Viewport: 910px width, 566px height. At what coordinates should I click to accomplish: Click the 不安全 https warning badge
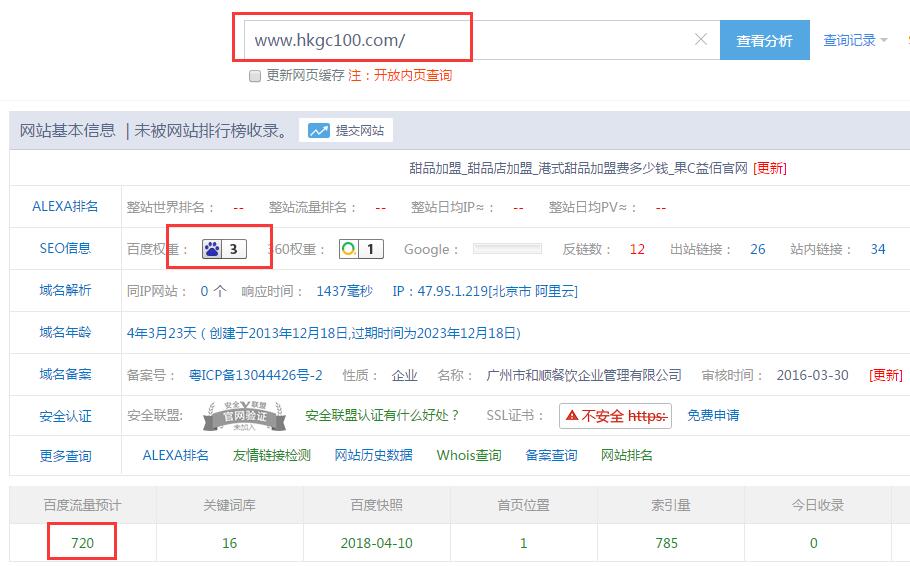coord(615,416)
